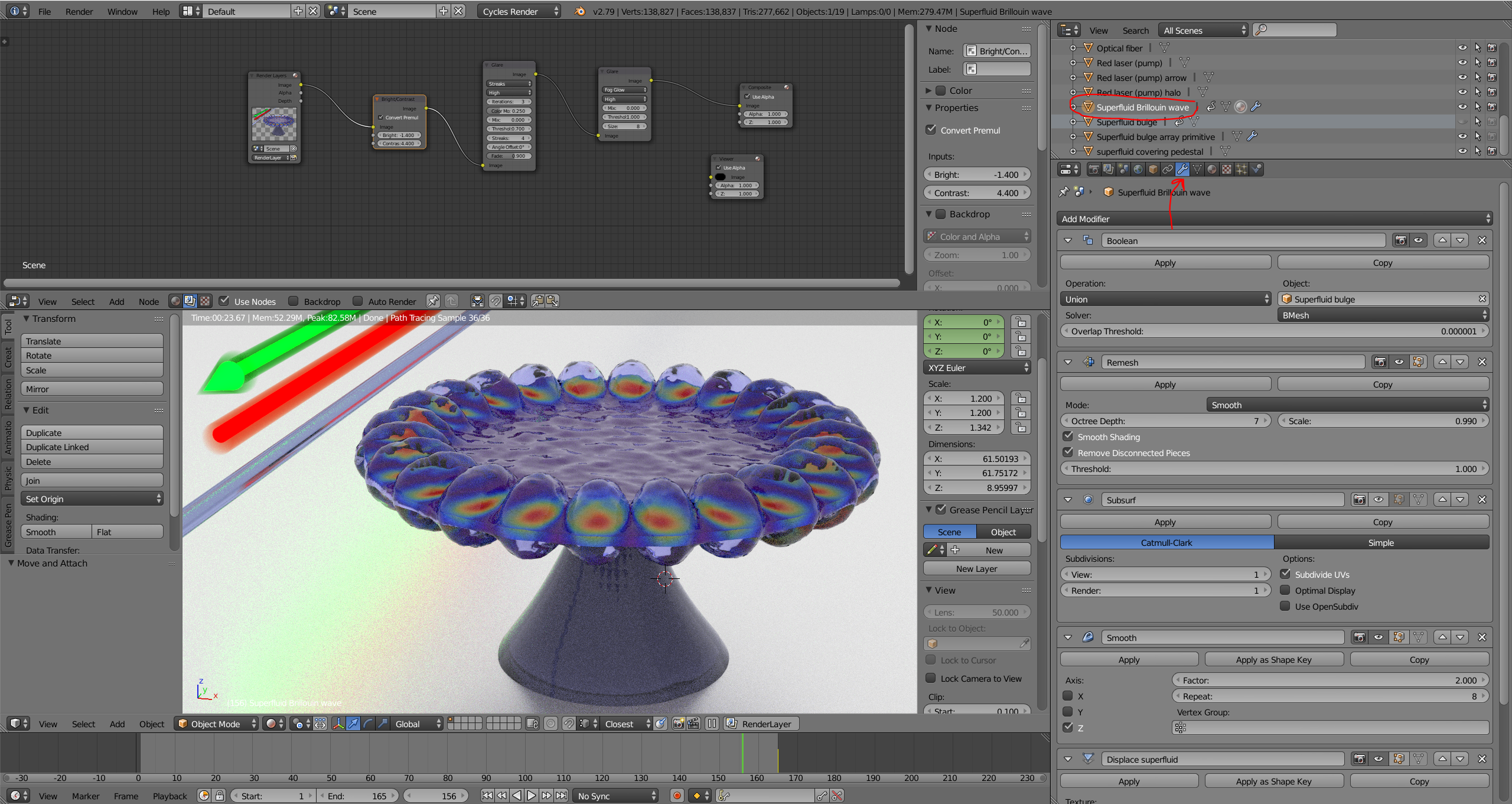This screenshot has height=804, width=1512.
Task: Open the Constraints properties tab (chain icon)
Action: 1168,170
